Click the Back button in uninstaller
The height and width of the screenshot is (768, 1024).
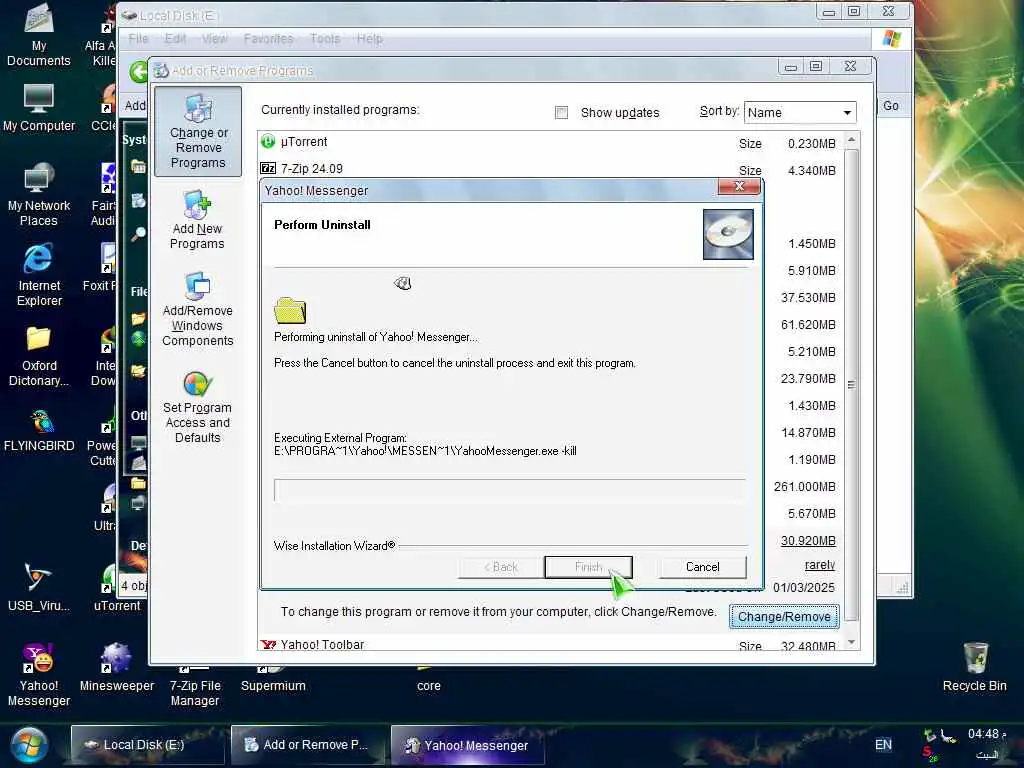coord(501,567)
